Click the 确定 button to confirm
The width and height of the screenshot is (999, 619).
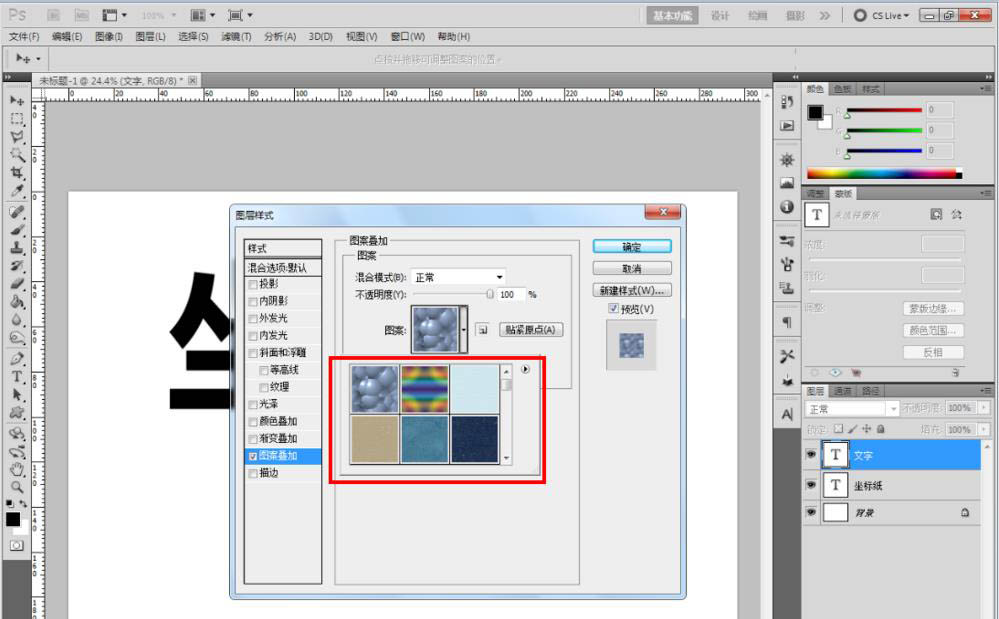click(x=632, y=245)
